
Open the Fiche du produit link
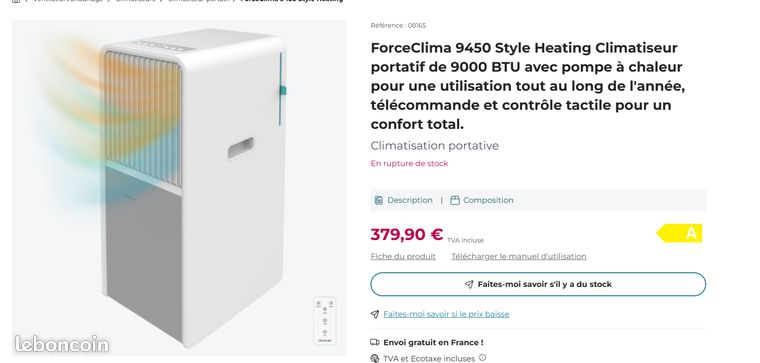pyautogui.click(x=403, y=256)
